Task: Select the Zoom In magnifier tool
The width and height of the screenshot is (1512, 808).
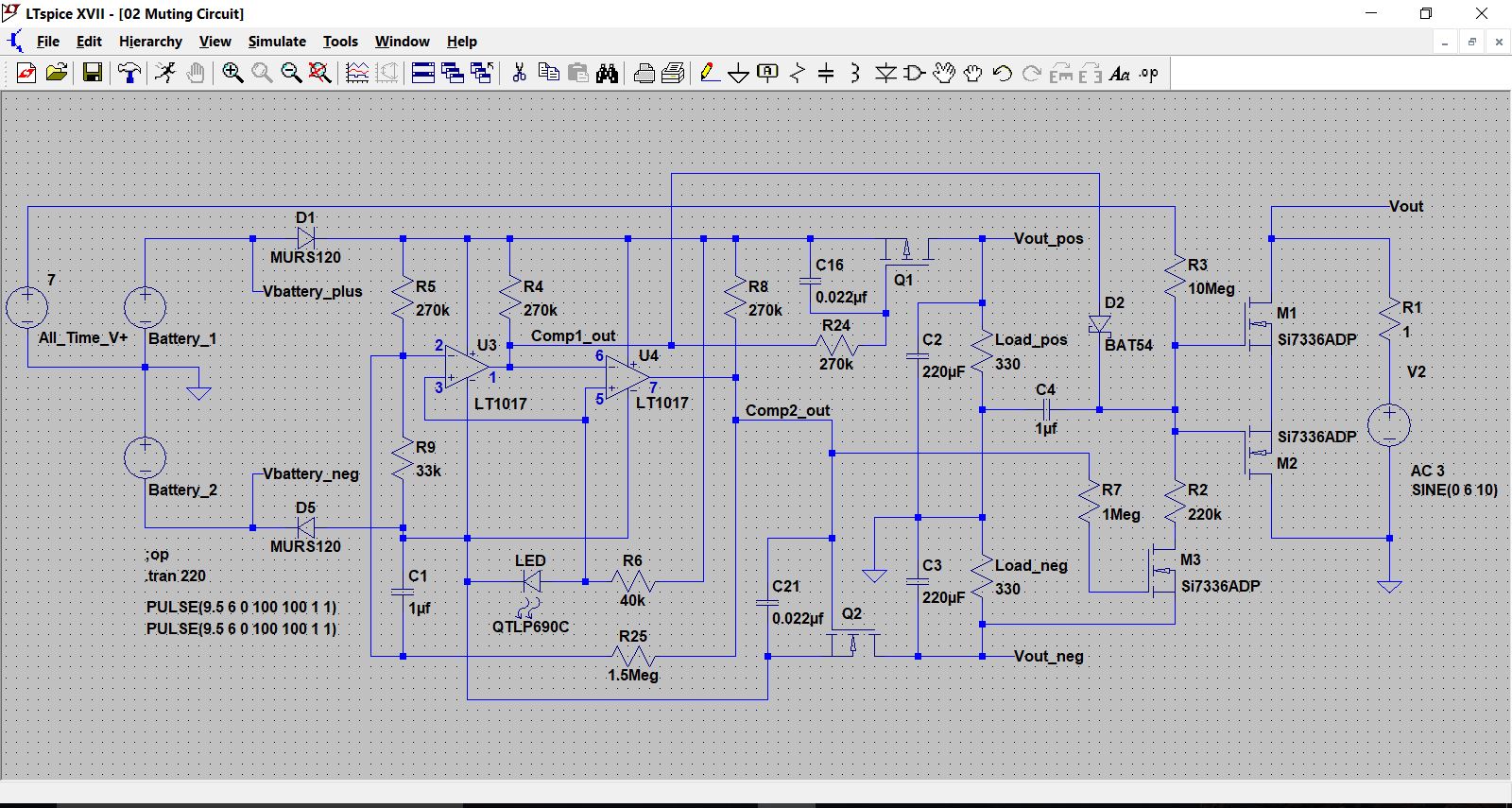Action: [x=232, y=73]
